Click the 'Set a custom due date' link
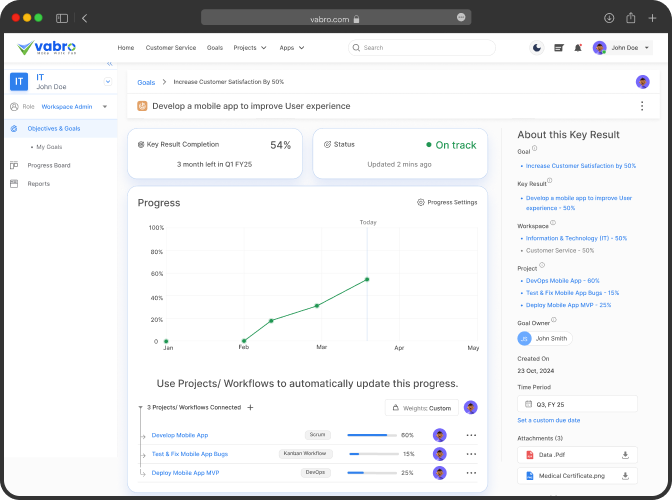Viewport: 672px width, 500px height. click(548, 420)
